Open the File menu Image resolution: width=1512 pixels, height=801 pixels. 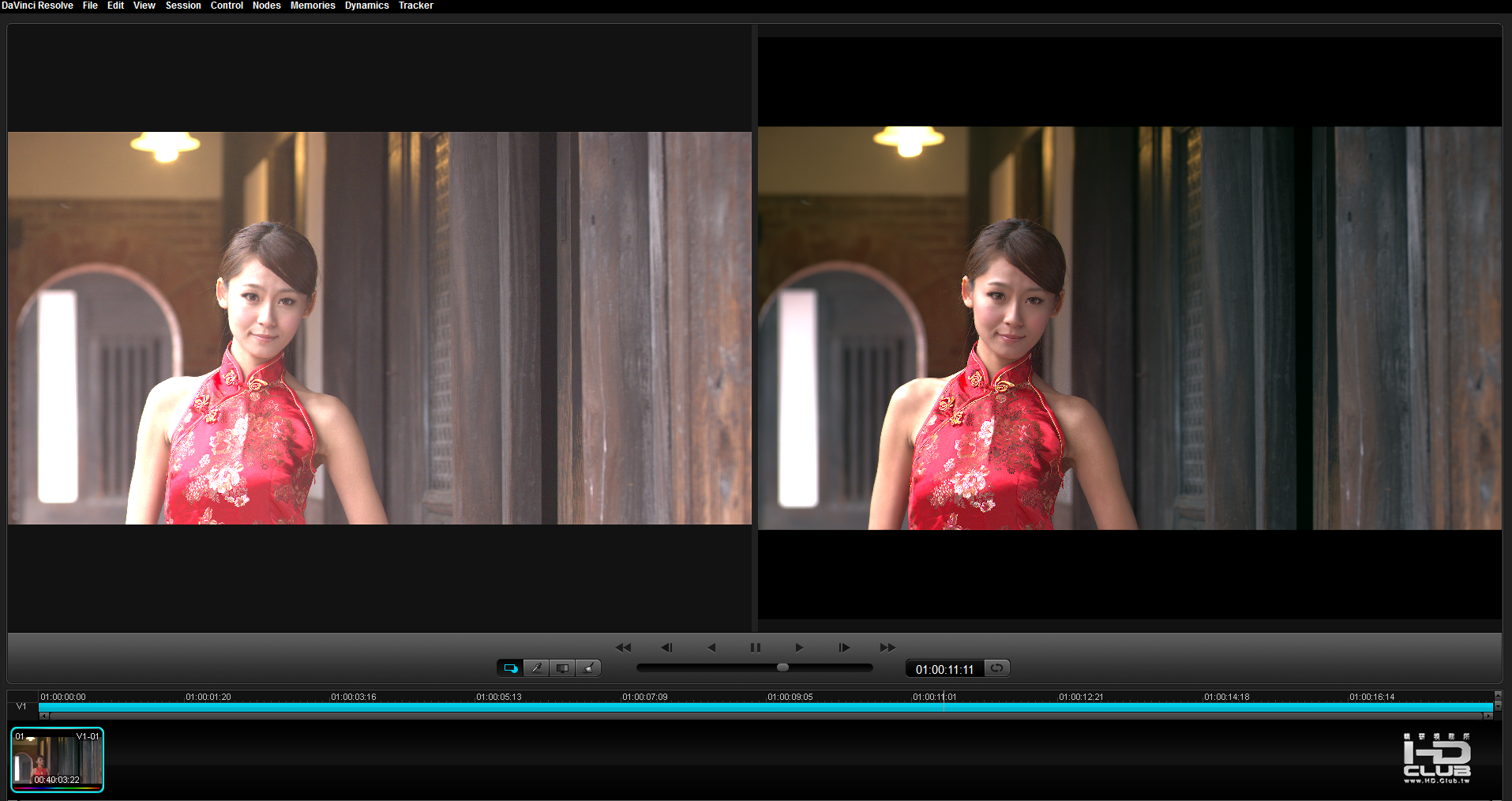click(x=90, y=6)
